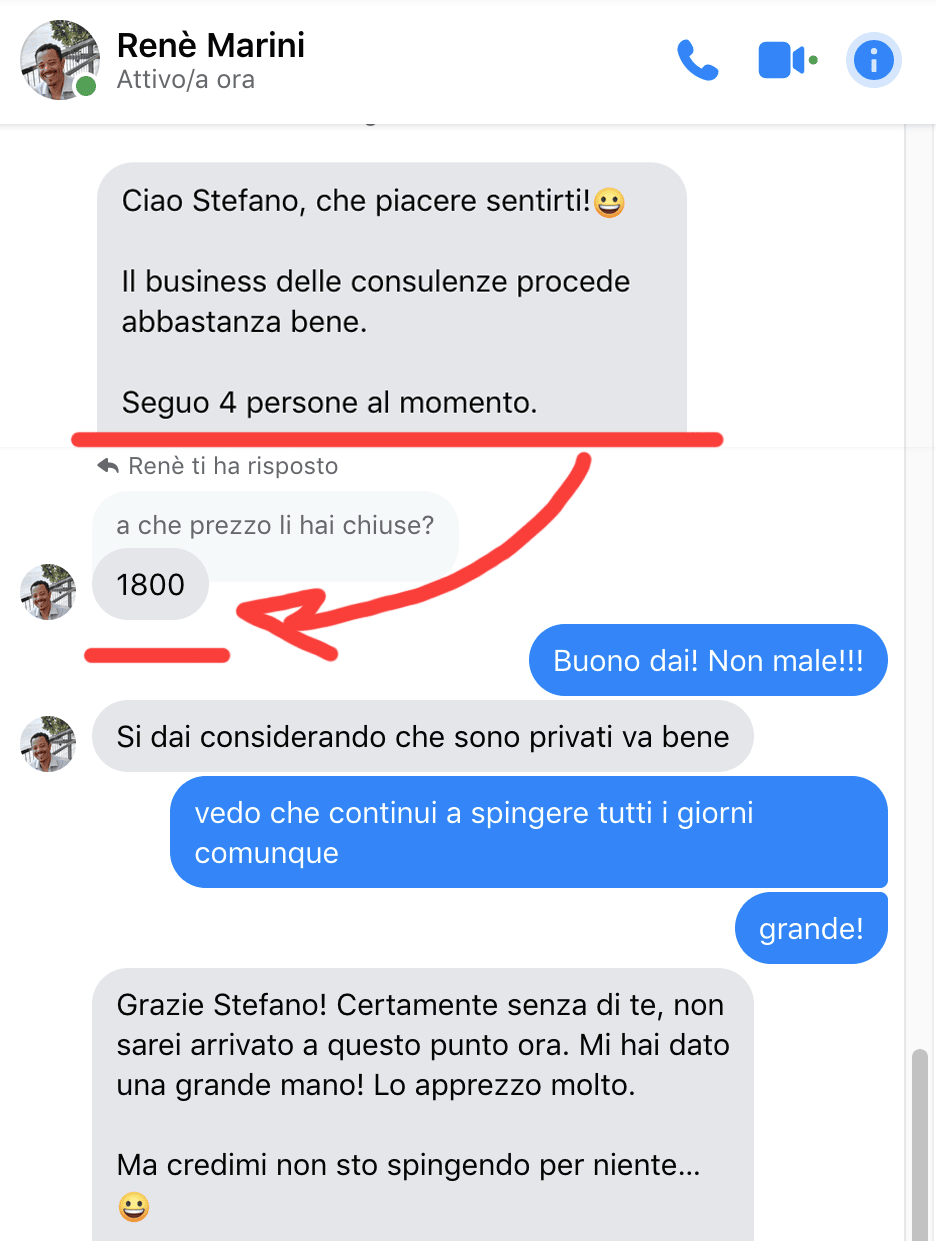Click the avatar beside the Si dai considerando message

pos(48,744)
